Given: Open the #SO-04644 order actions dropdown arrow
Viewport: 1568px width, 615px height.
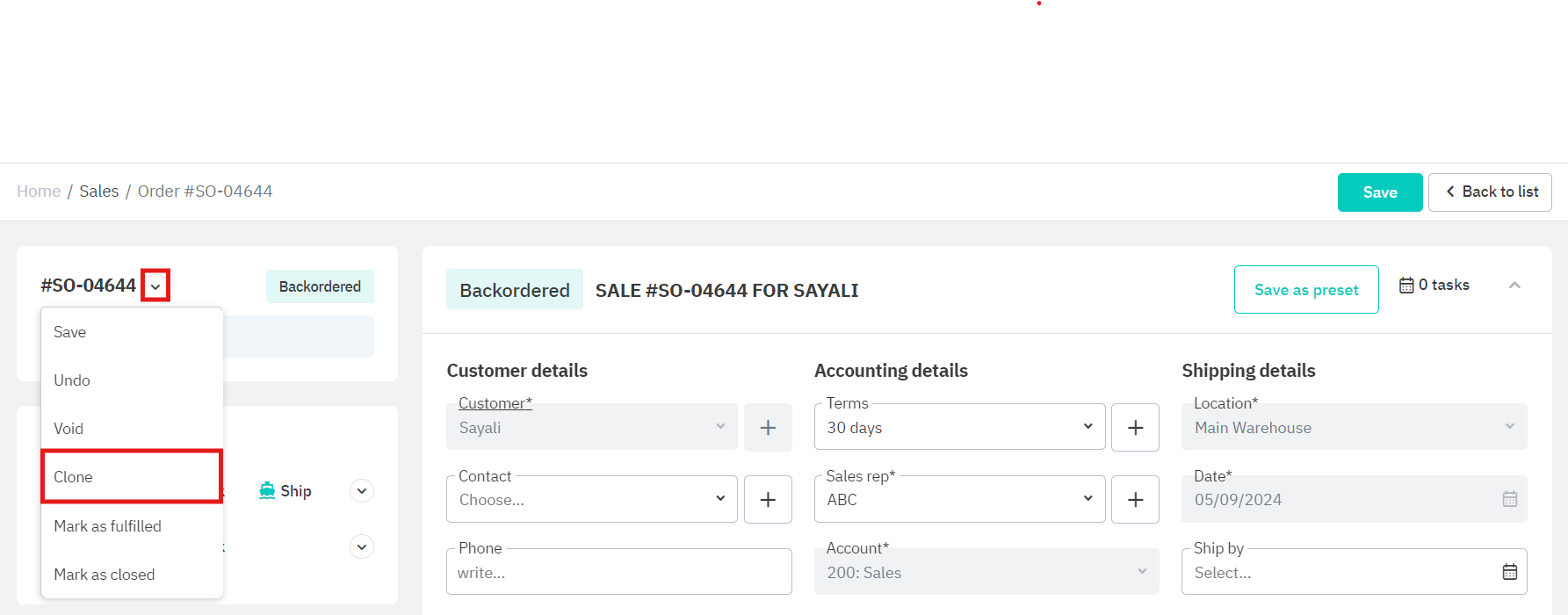Looking at the screenshot, I should coord(155,286).
